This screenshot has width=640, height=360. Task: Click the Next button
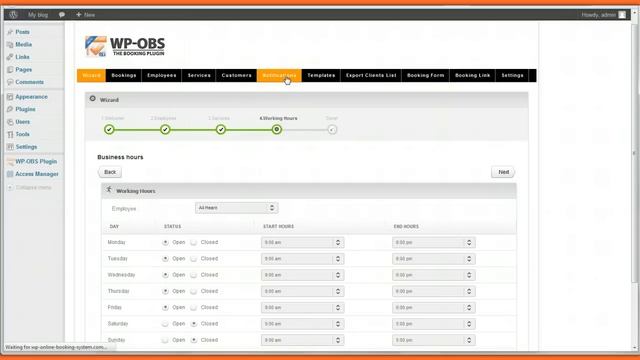[x=503, y=172]
